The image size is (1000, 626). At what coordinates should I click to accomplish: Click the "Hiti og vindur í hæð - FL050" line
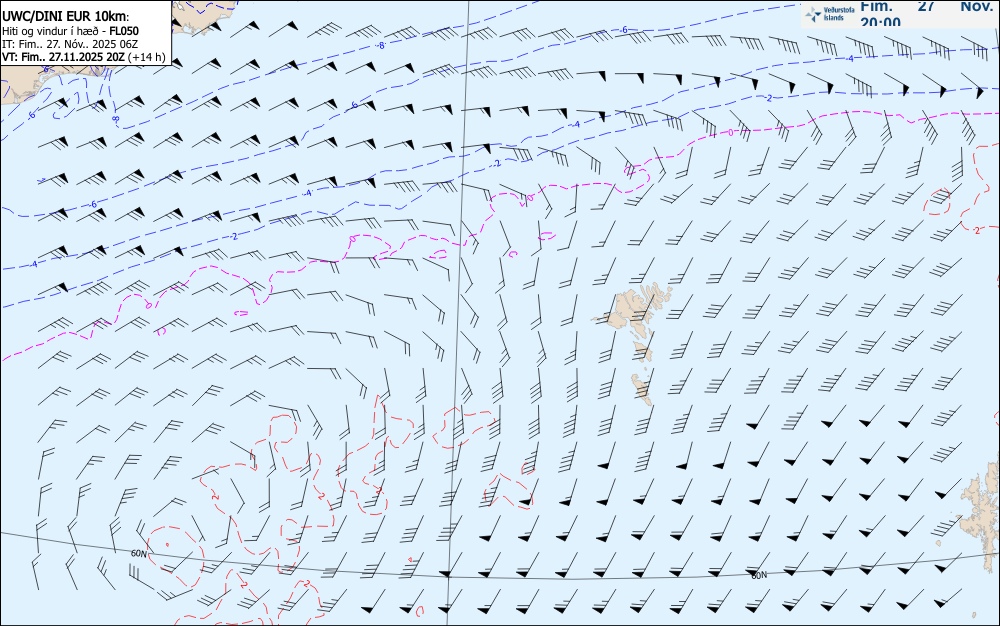(70, 31)
